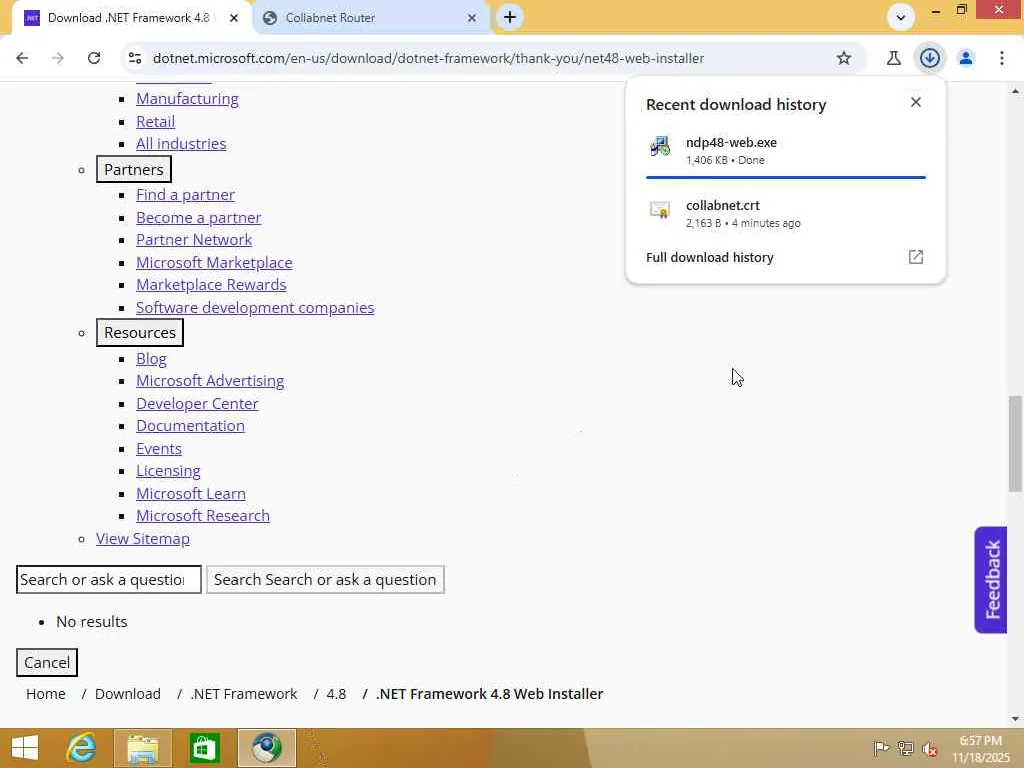Open the Blog link
The width and height of the screenshot is (1024, 768).
click(x=151, y=359)
